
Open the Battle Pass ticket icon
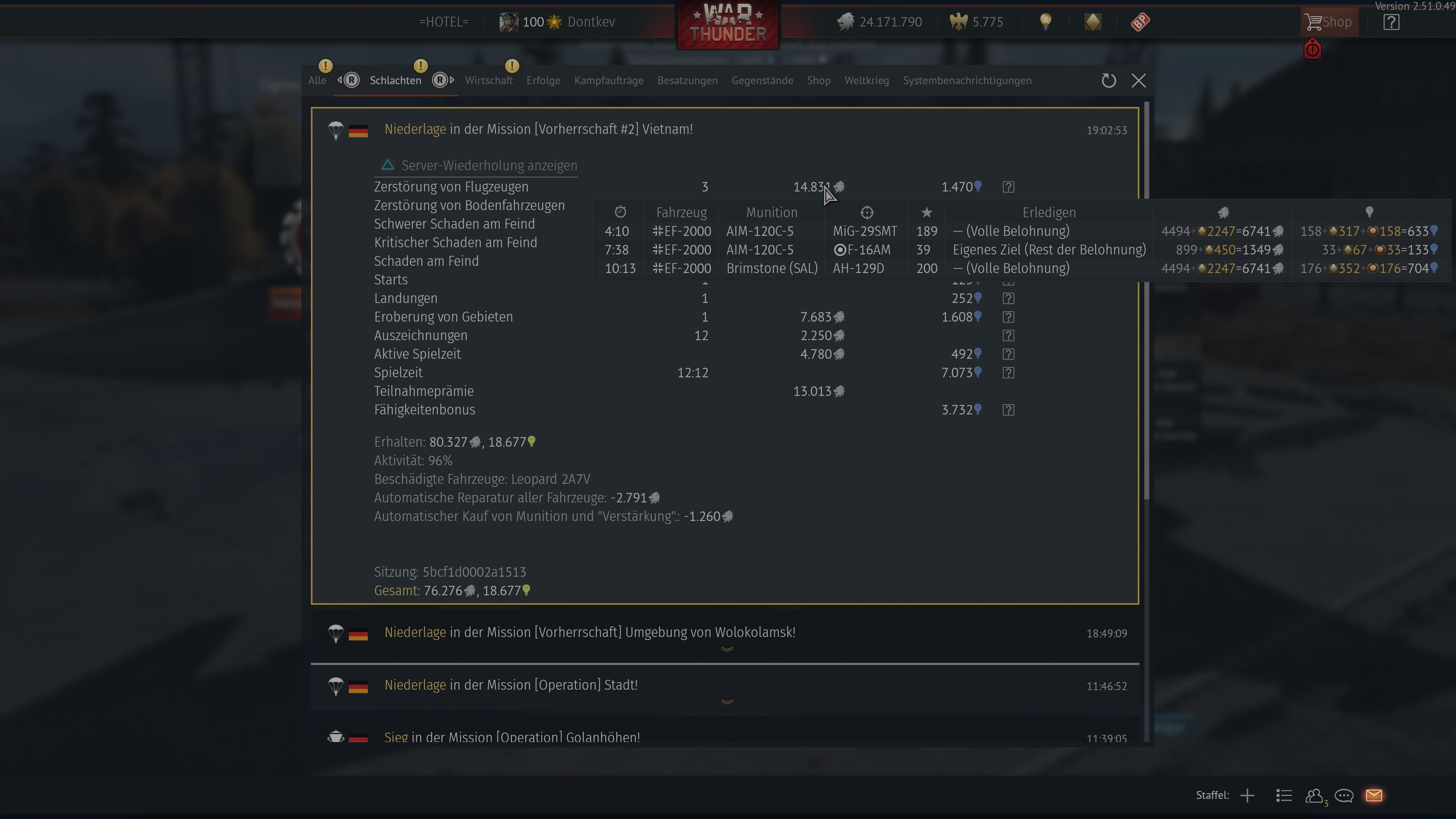1140,22
